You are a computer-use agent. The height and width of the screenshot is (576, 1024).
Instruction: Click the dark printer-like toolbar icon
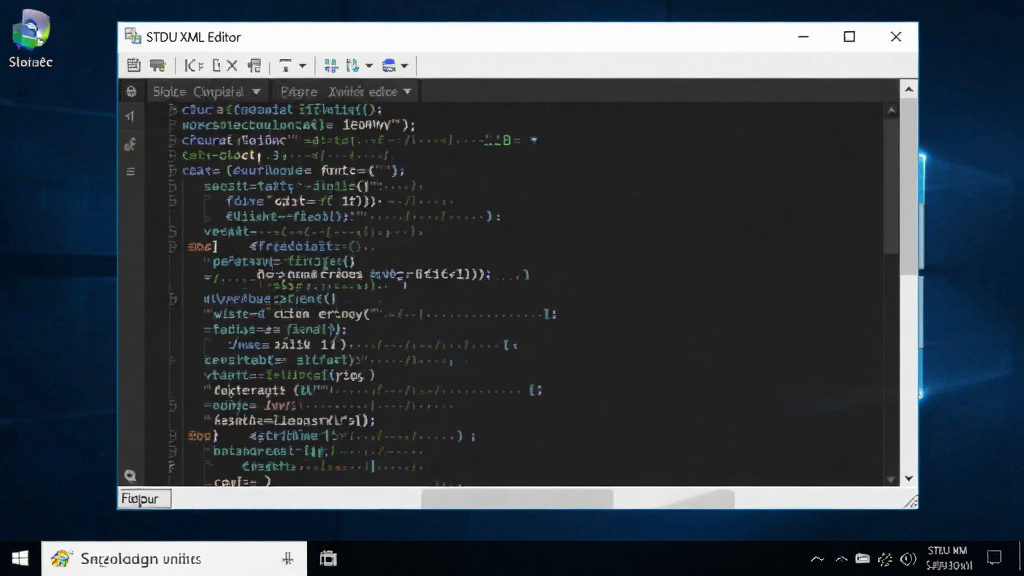157,65
